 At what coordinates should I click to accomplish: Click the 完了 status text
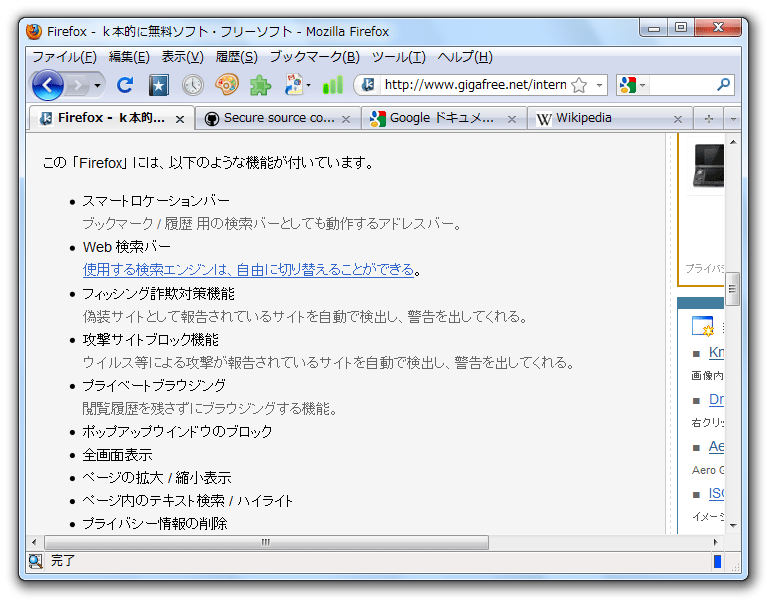(x=63, y=561)
